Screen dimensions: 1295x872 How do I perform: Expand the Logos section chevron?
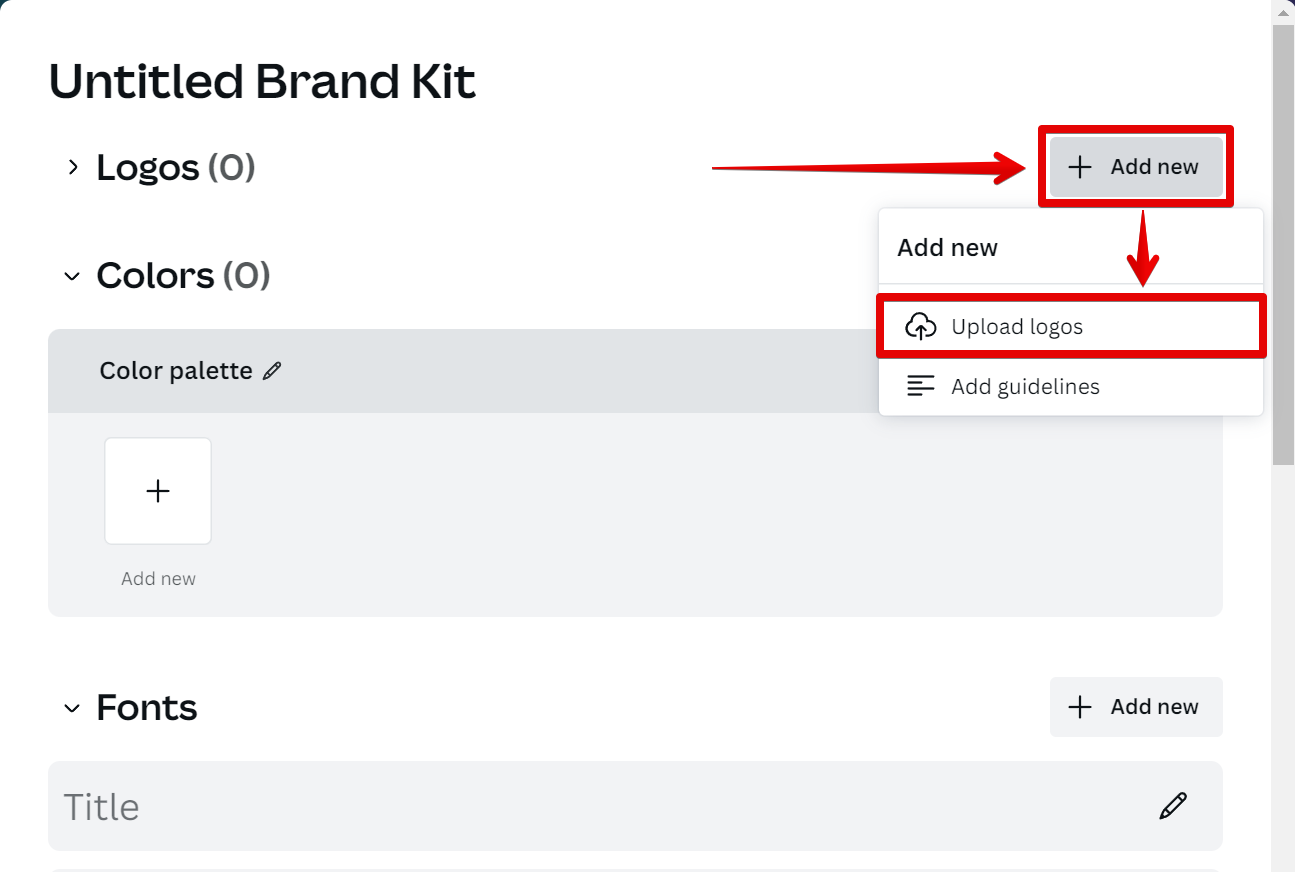[72, 167]
